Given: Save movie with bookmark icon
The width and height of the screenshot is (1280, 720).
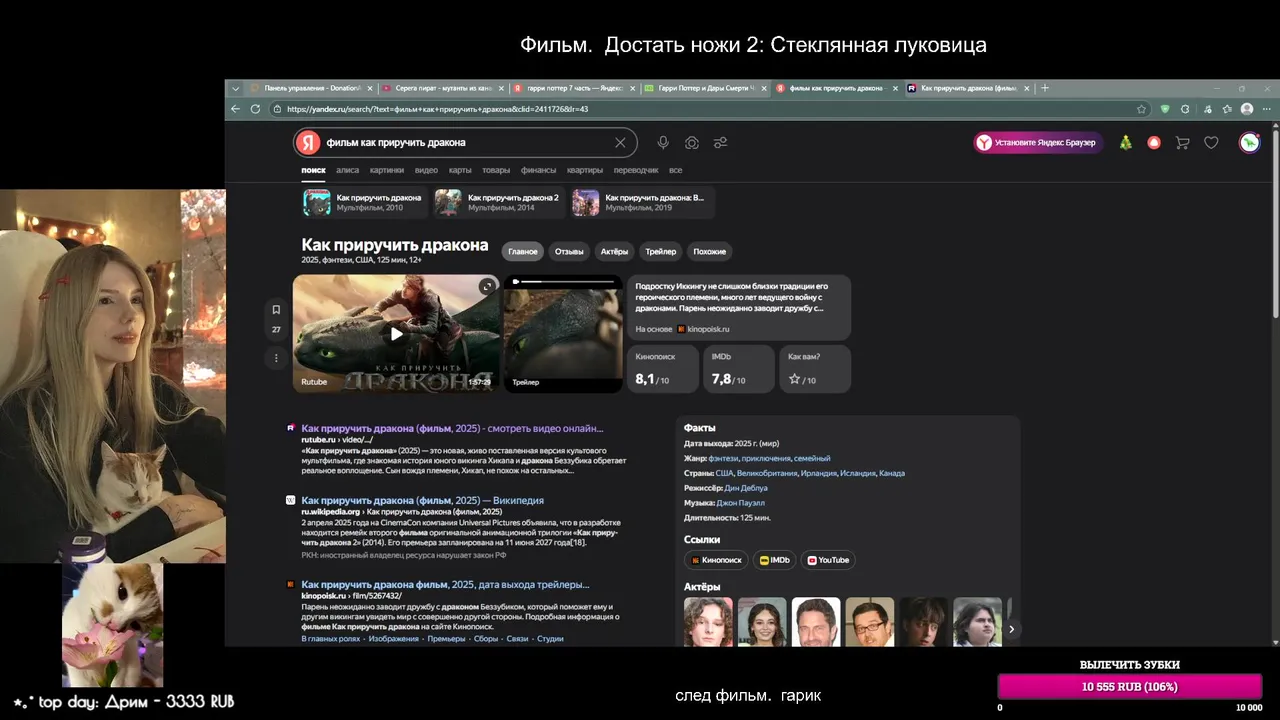Looking at the screenshot, I should (276, 310).
